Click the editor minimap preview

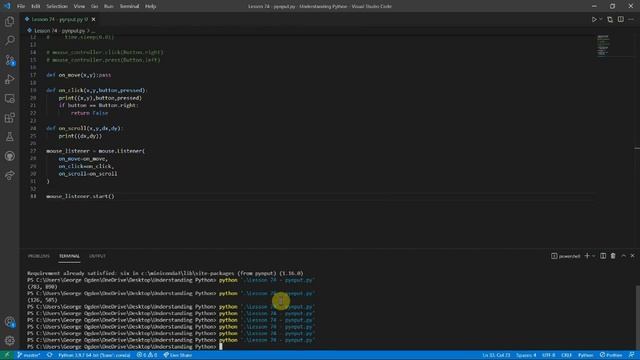pyautogui.click(x=603, y=45)
